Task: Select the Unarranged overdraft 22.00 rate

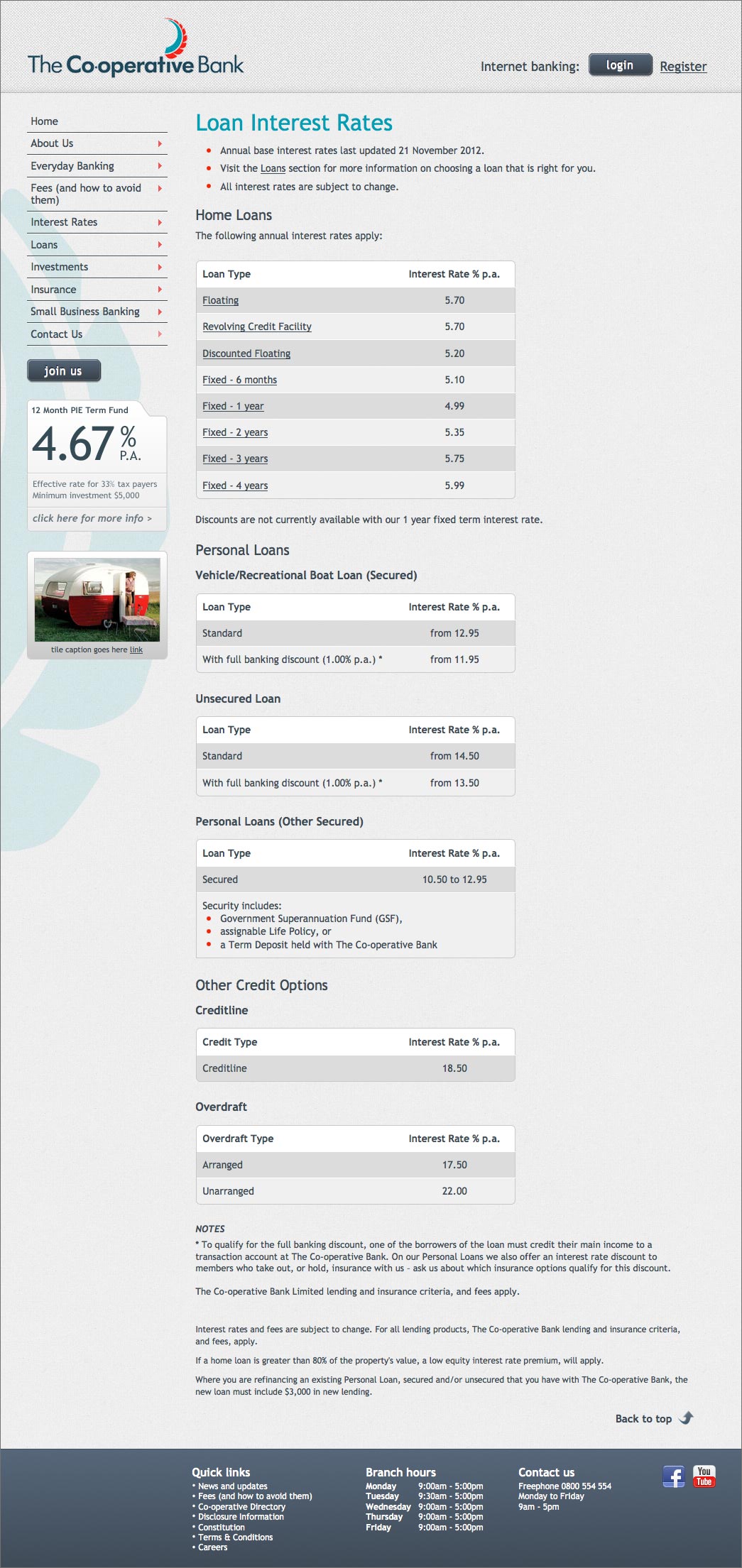Action: tap(454, 1191)
